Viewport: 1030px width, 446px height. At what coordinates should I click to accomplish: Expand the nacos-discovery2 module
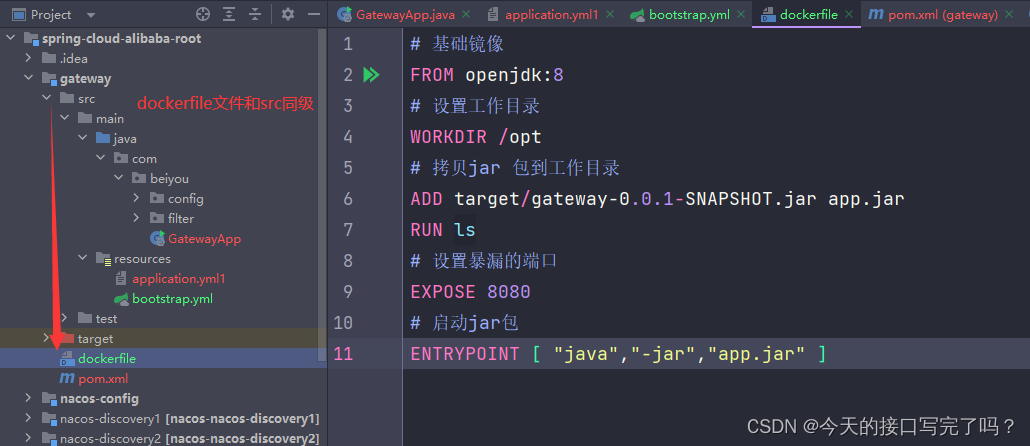[x=28, y=438]
